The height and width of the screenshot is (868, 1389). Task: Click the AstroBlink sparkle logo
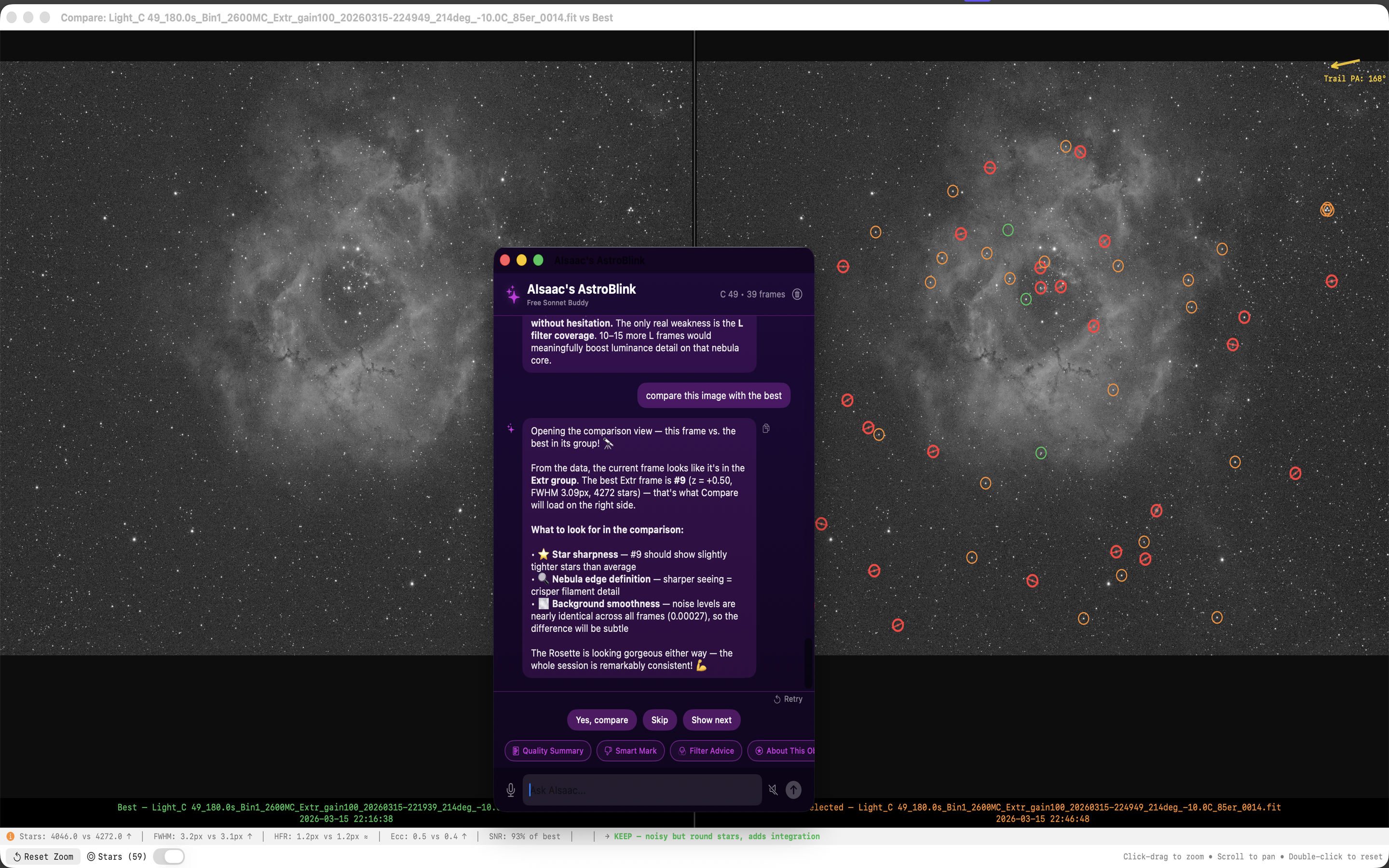coord(513,294)
